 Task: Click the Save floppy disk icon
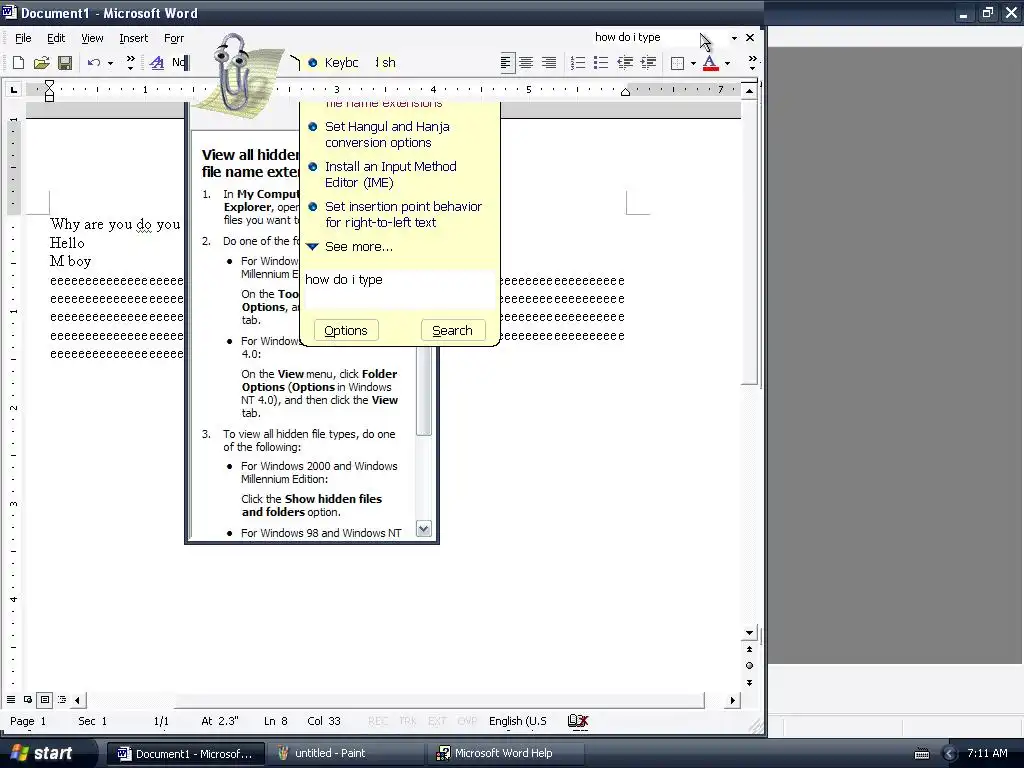point(65,63)
